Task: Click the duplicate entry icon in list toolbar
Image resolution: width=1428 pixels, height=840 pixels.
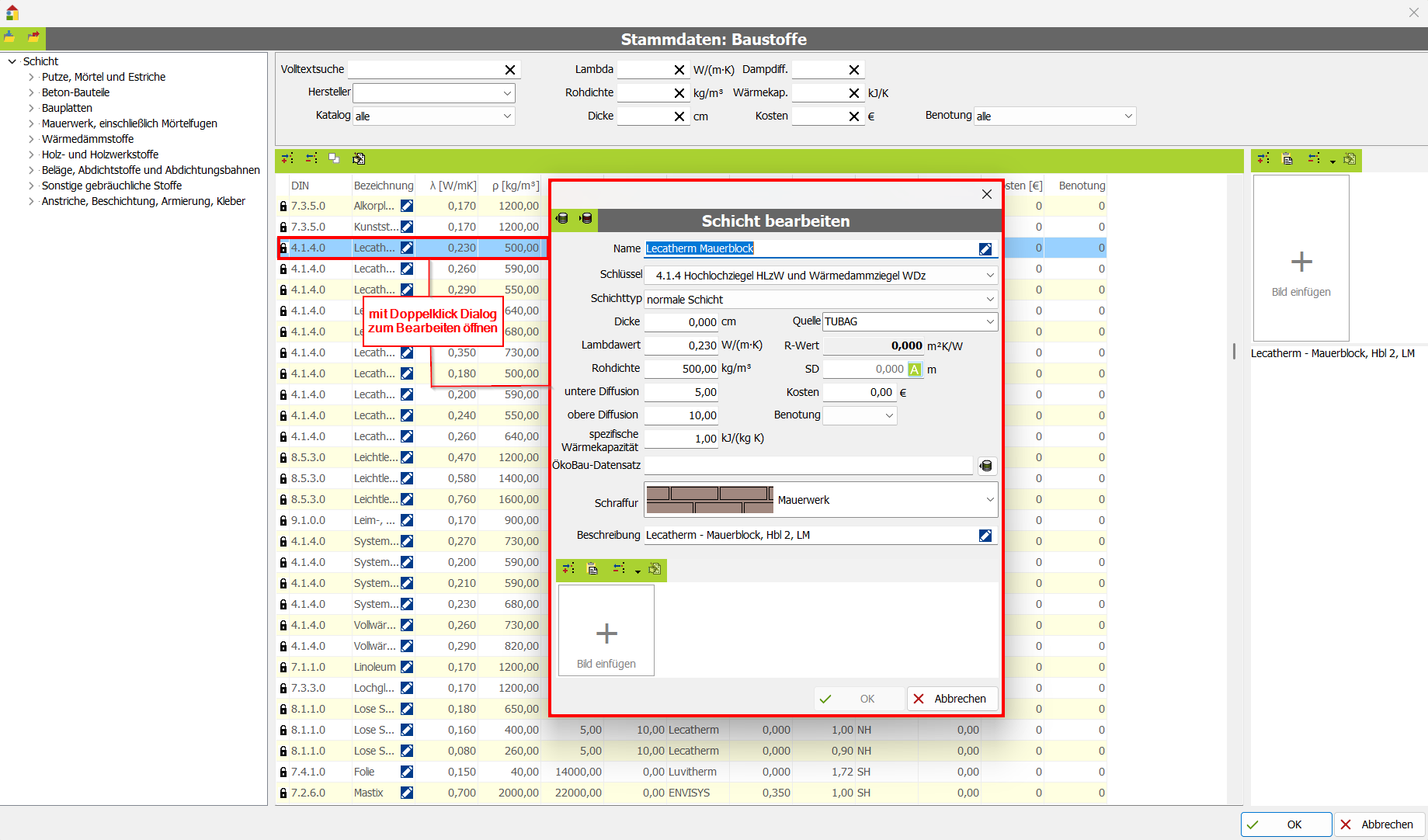Action: point(334,158)
